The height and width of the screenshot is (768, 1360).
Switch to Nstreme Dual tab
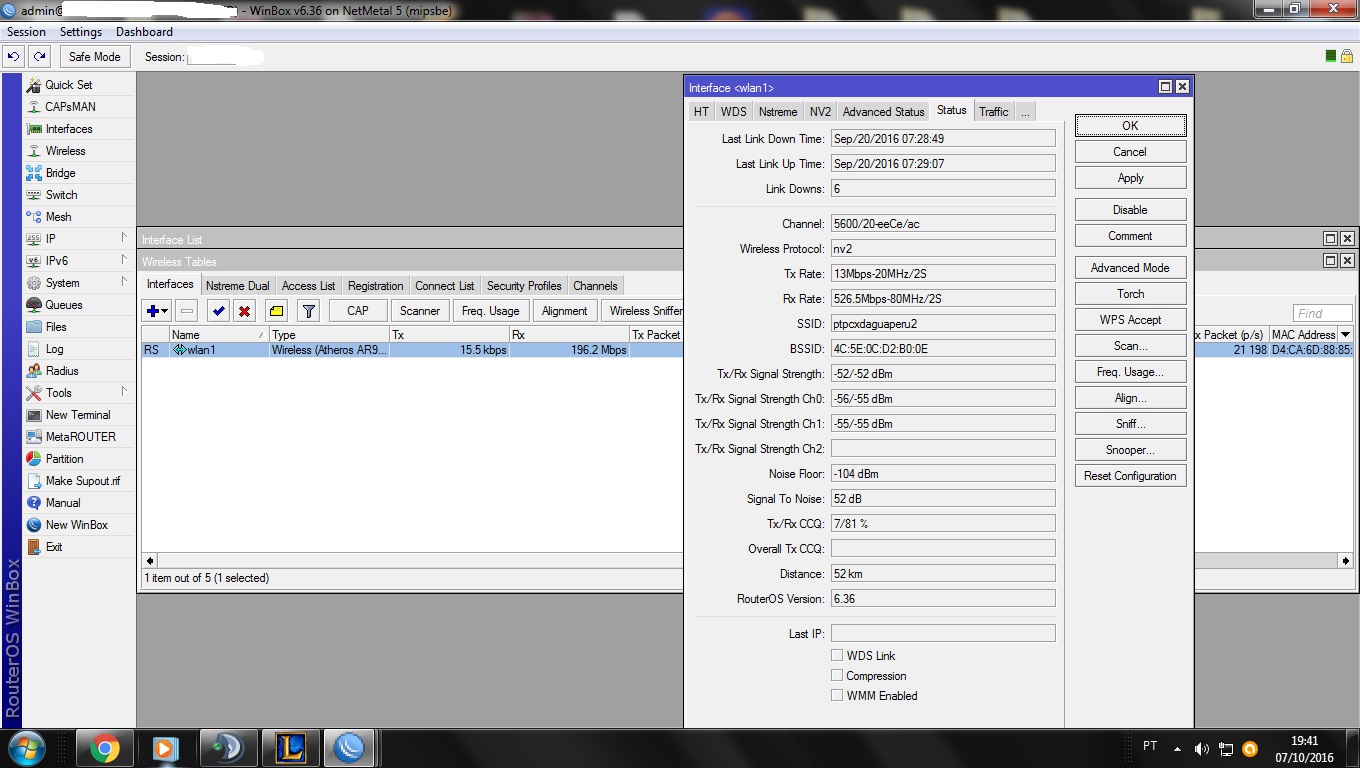(238, 286)
